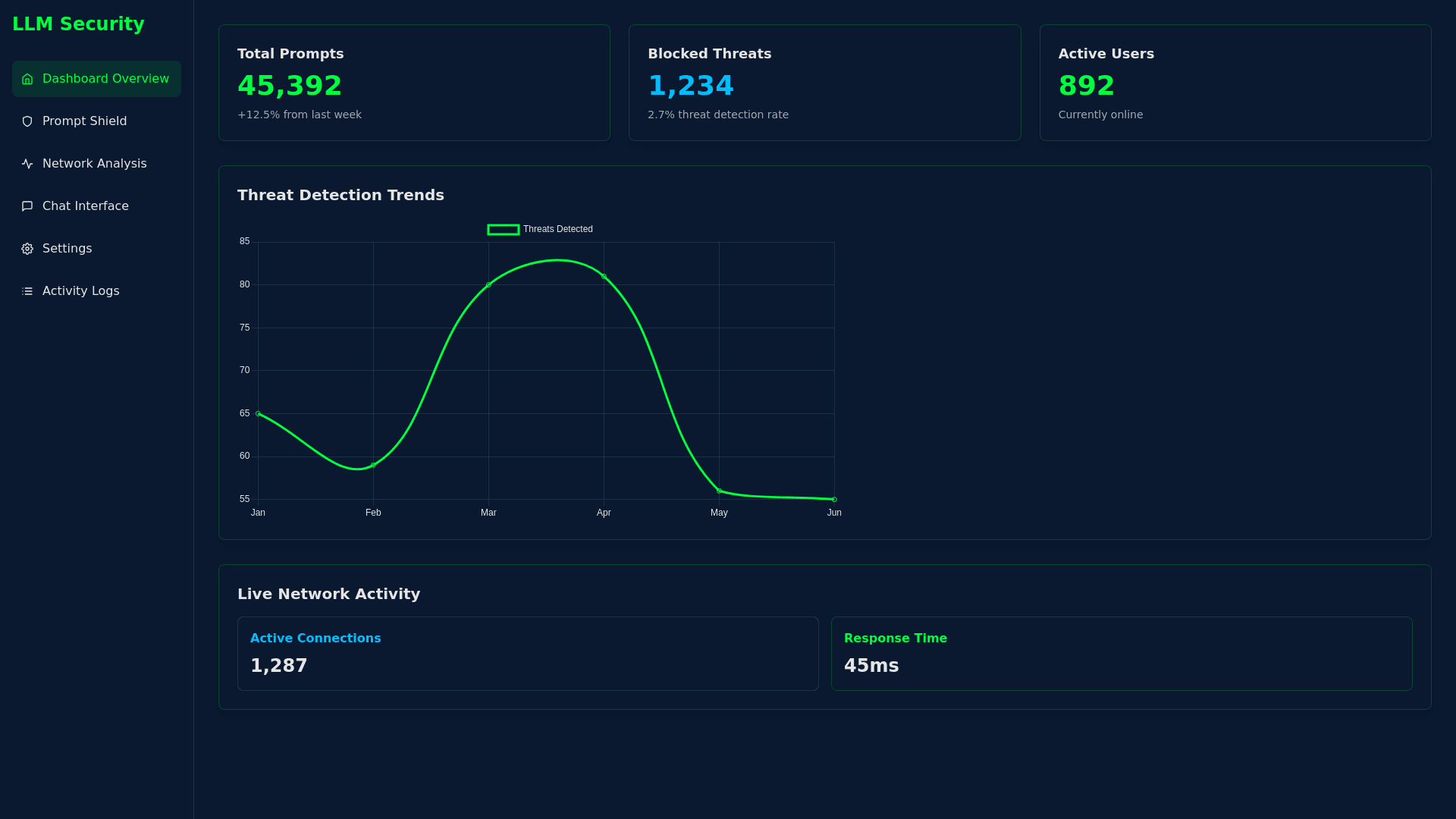Viewport: 1456px width, 819px height.
Task: Click the March data point on chart
Action: 488,285
